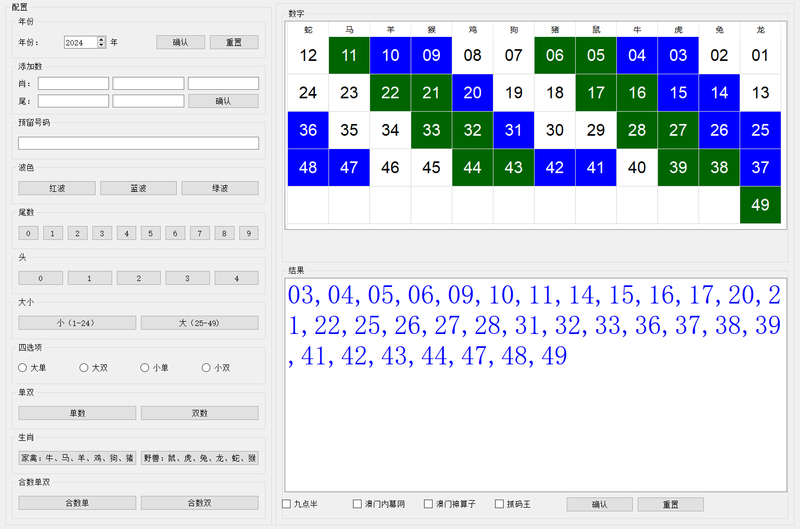Select number cell 29

pyautogui.click(x=596, y=130)
